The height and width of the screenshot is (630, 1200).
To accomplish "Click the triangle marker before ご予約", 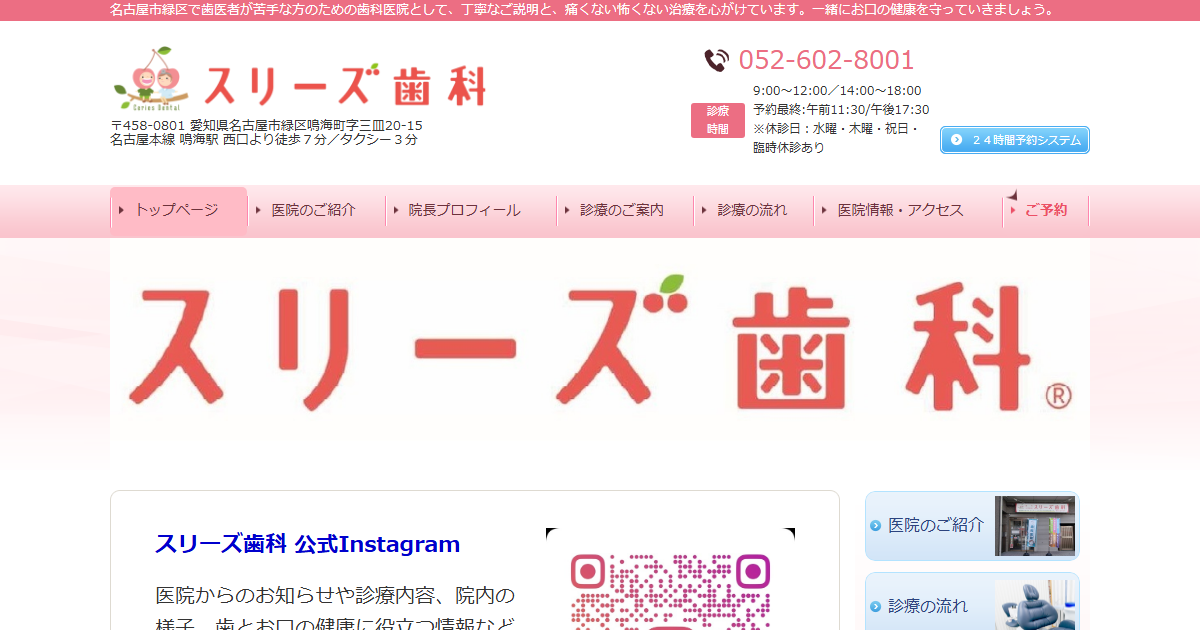I will pyautogui.click(x=1014, y=210).
